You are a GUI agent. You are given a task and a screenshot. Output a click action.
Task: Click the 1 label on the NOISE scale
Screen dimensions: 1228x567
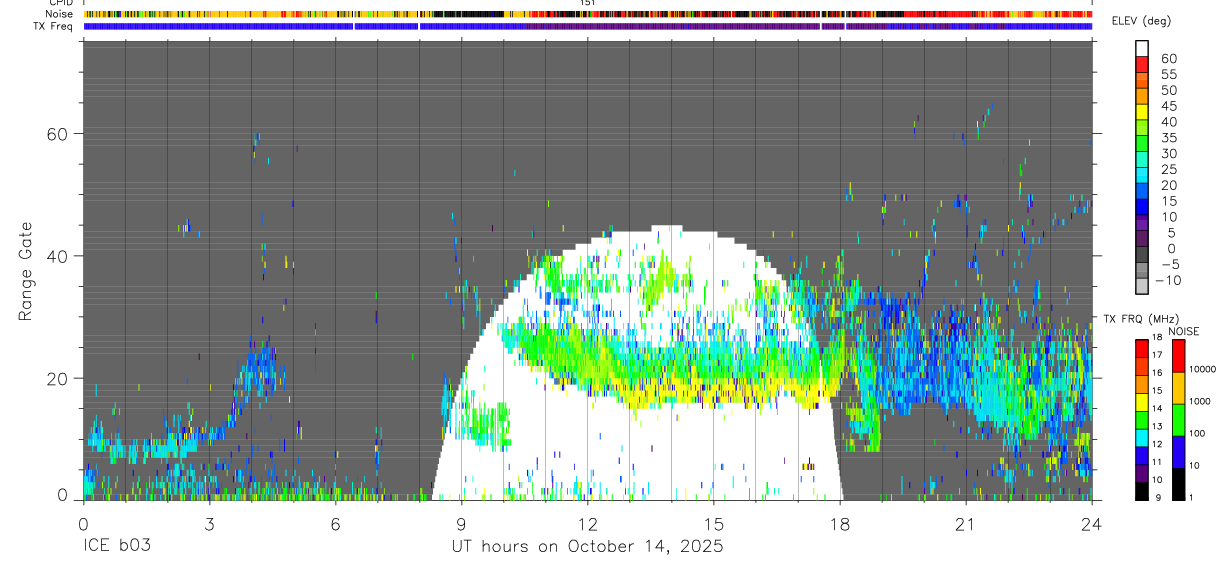(1190, 499)
